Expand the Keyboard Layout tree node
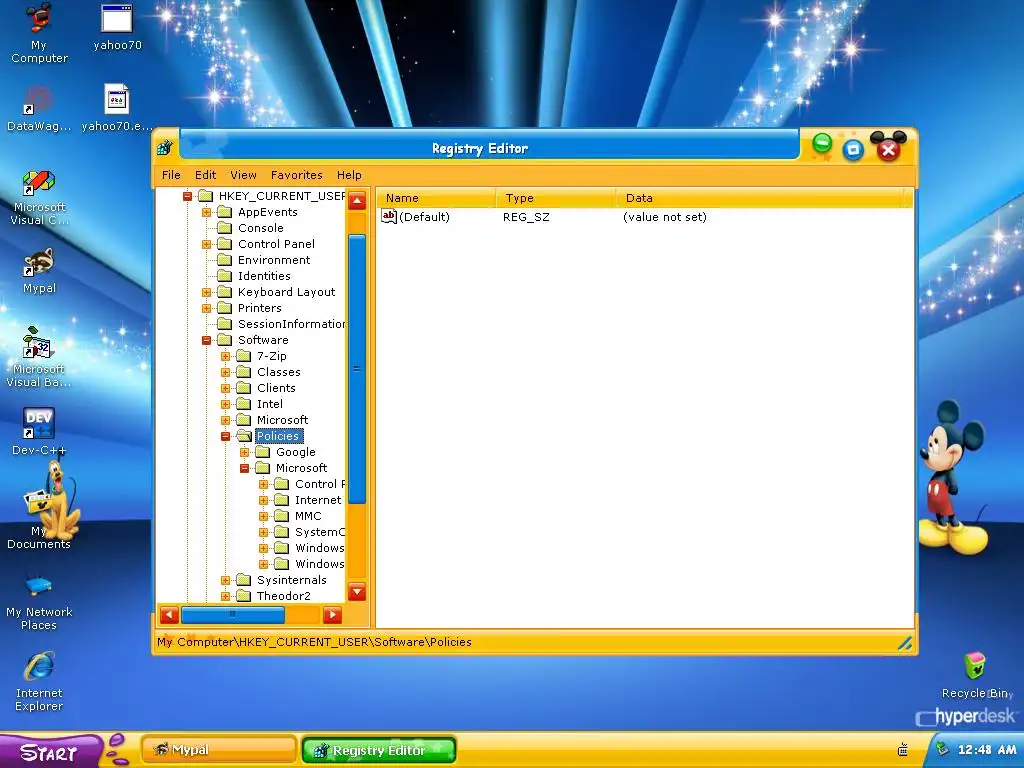The width and height of the screenshot is (1024, 768). point(206,293)
